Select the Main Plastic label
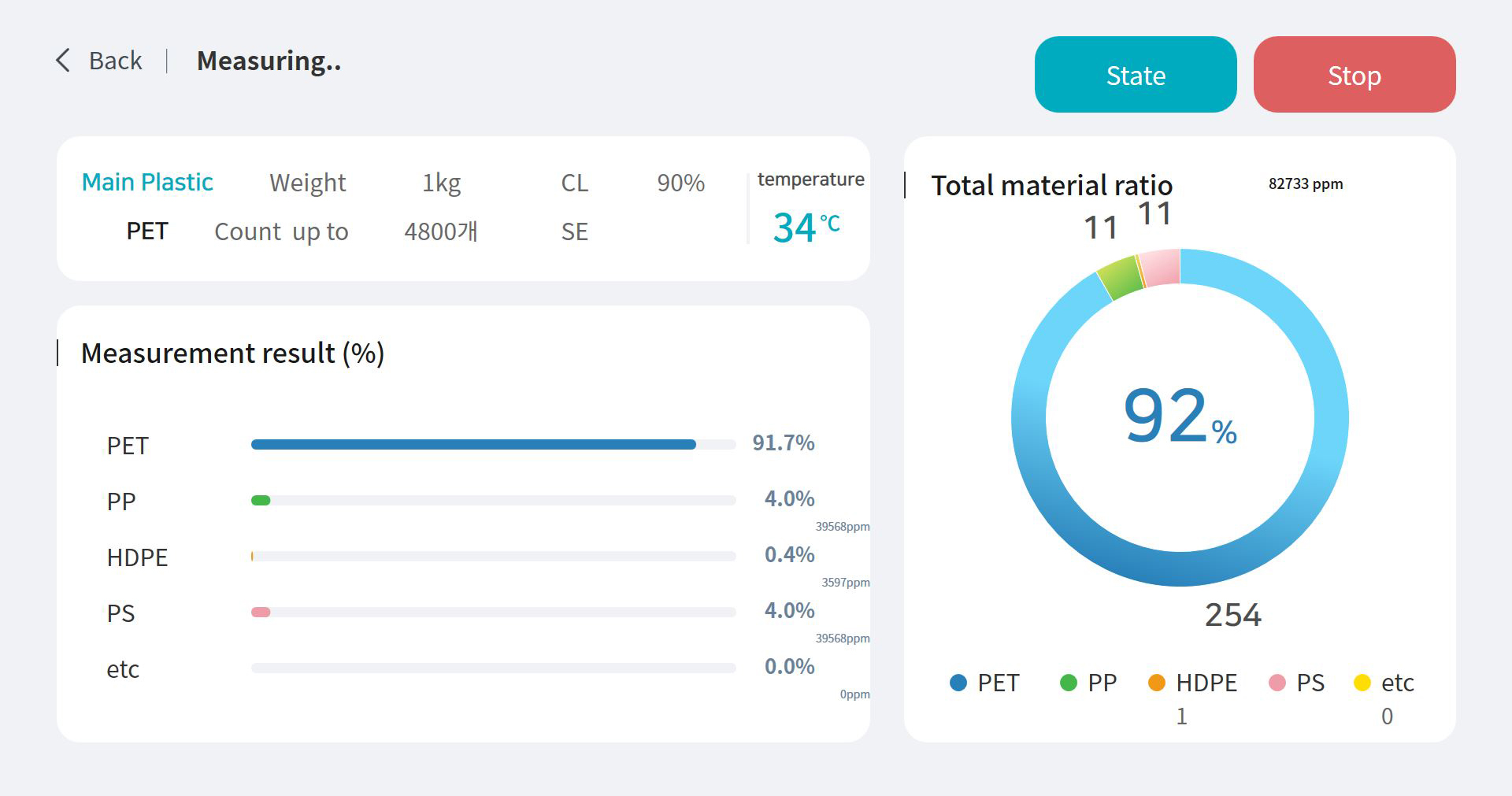This screenshot has height=796, width=1512. pyautogui.click(x=147, y=182)
